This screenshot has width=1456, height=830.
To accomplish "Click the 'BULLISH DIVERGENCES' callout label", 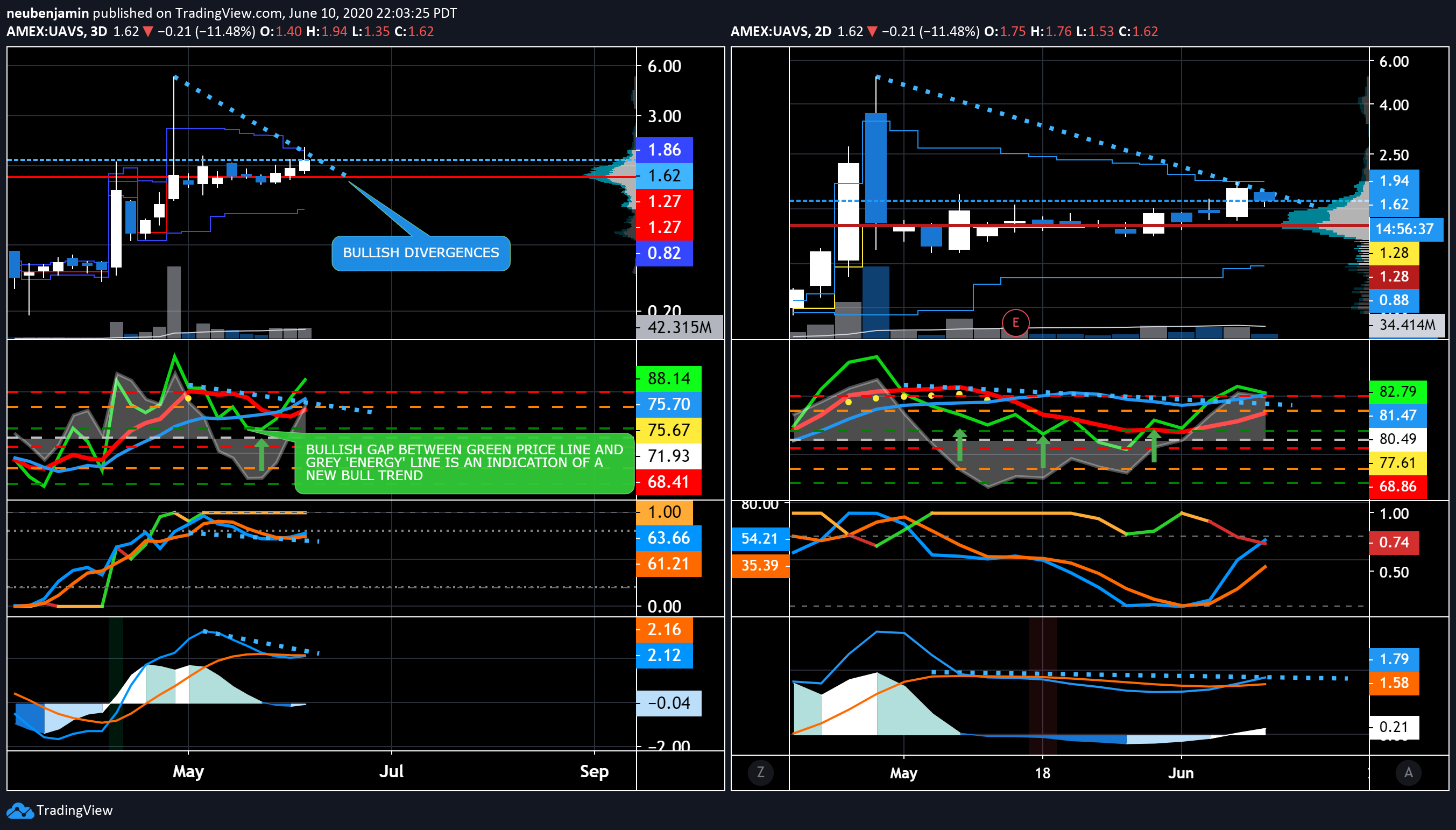I will 421,252.
